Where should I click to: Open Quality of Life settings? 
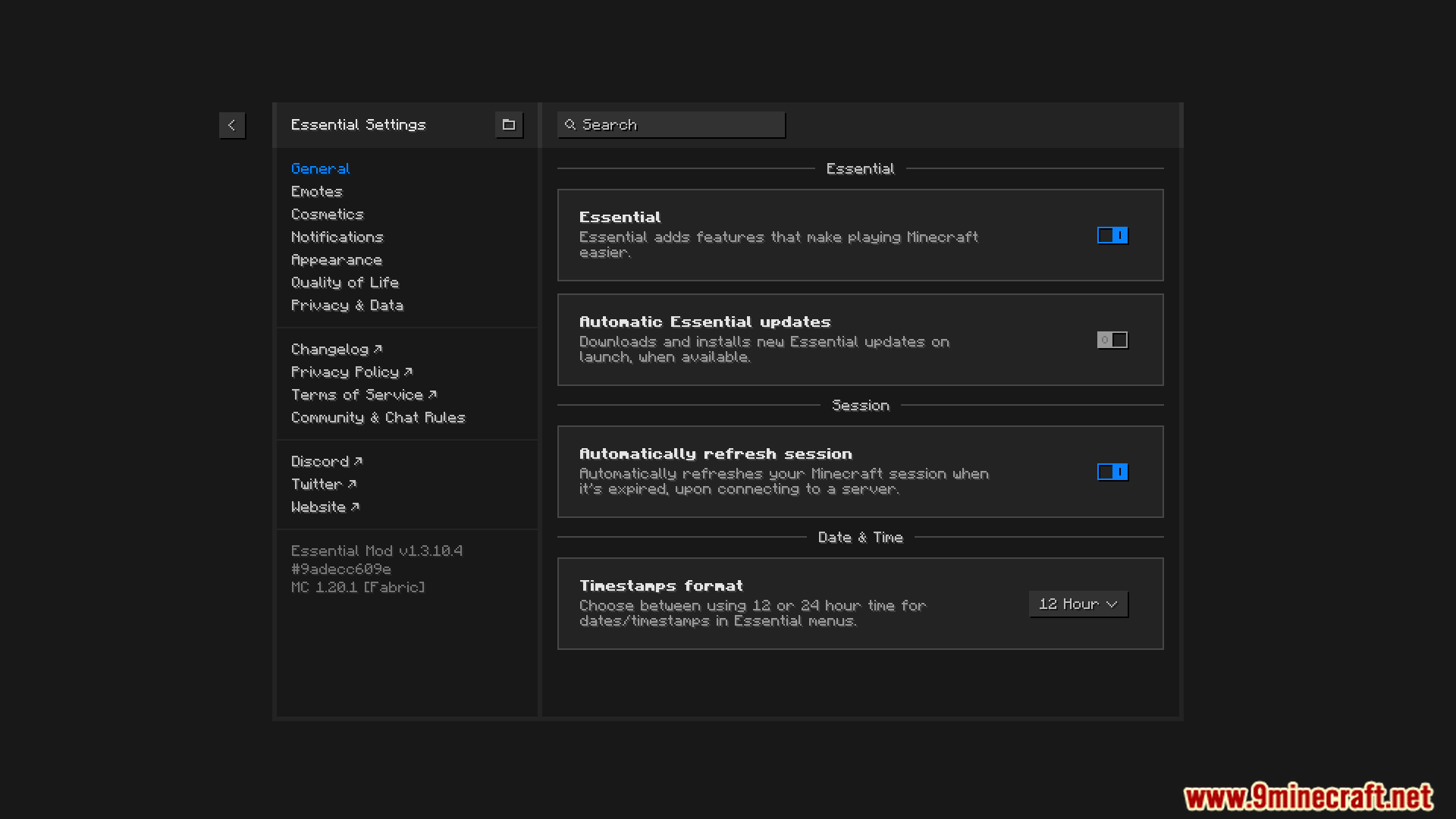345,283
